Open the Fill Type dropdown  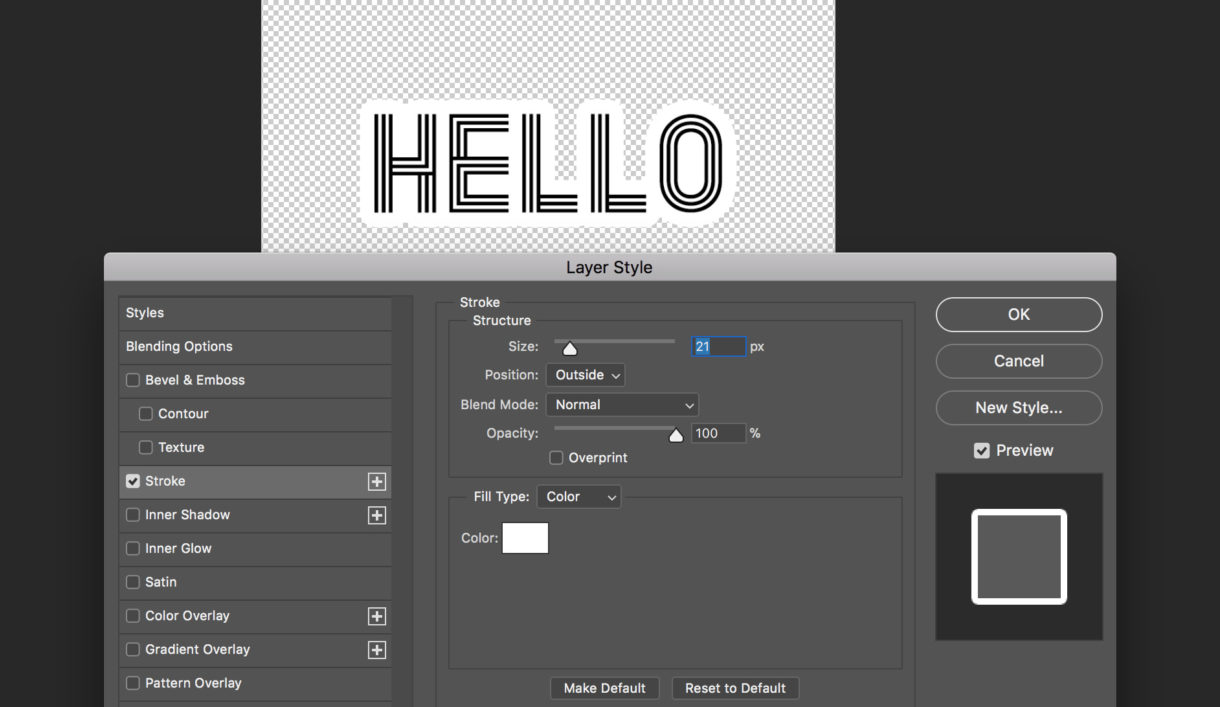point(579,497)
